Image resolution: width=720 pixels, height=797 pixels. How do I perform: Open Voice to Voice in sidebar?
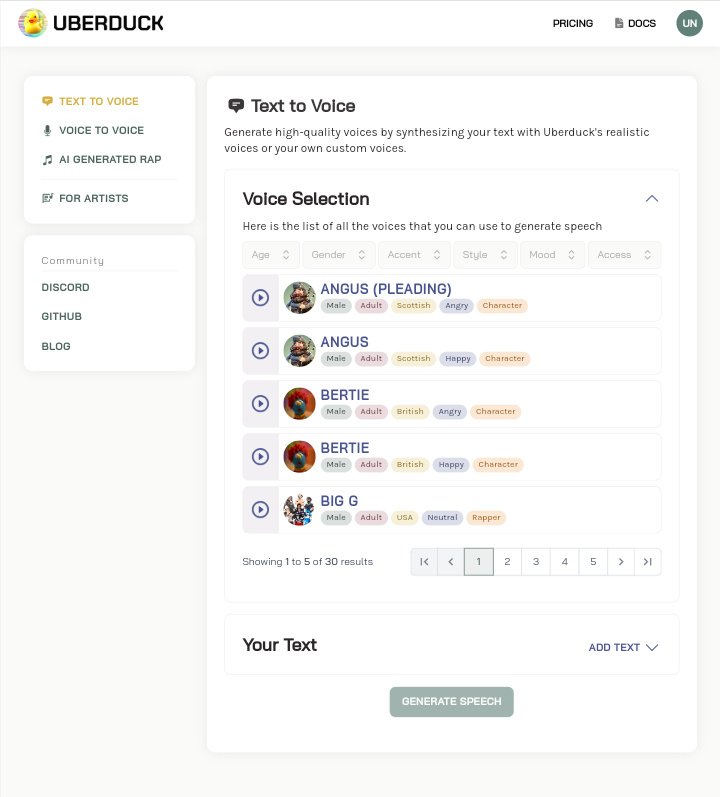point(101,131)
